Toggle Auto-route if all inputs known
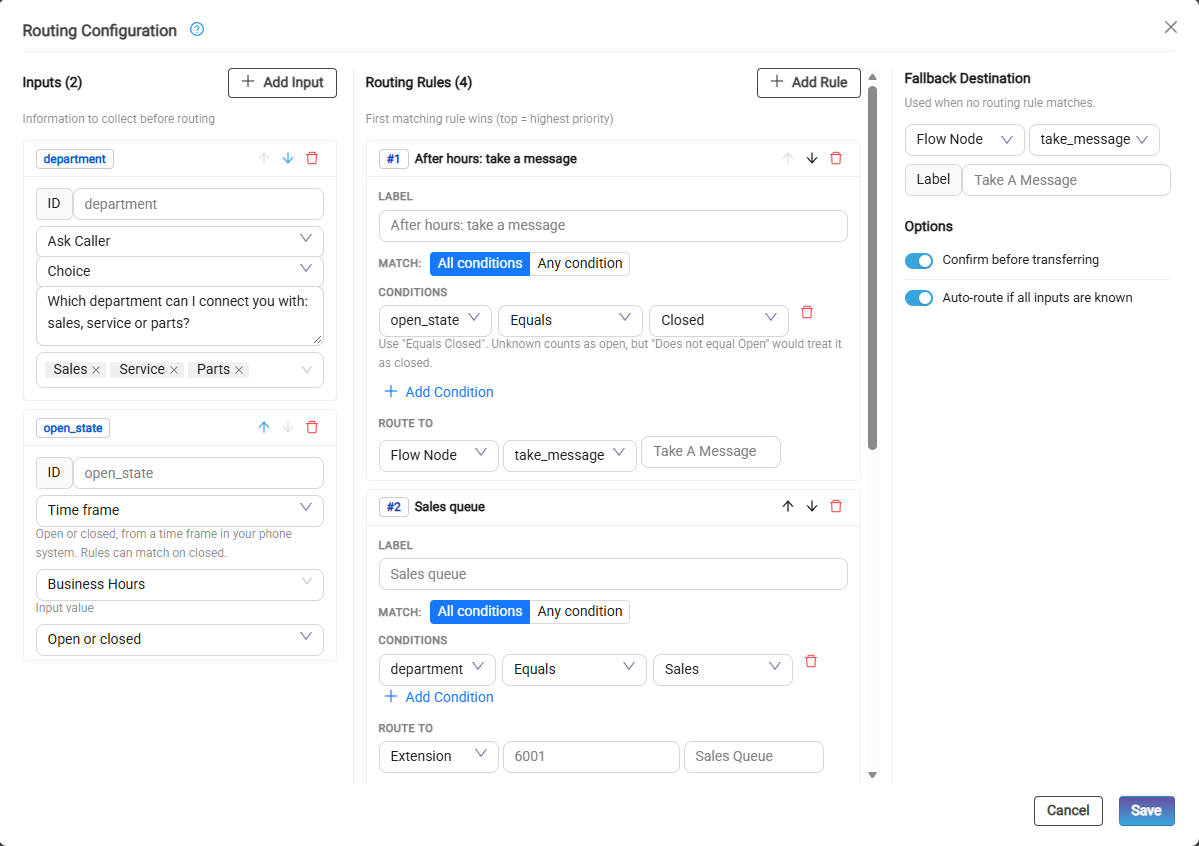The image size is (1199, 846). [x=918, y=298]
